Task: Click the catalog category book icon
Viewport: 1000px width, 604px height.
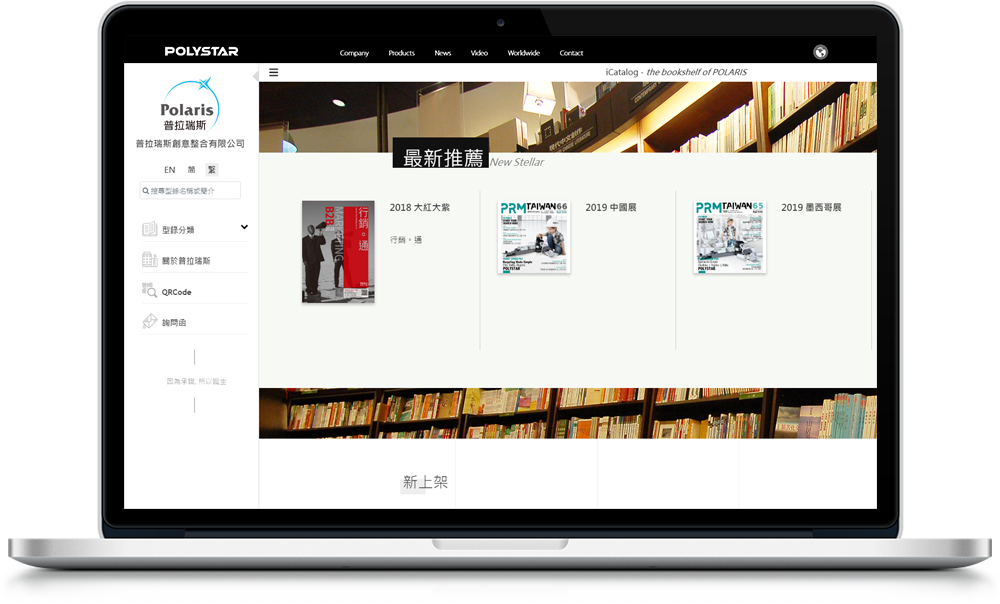Action: point(150,230)
